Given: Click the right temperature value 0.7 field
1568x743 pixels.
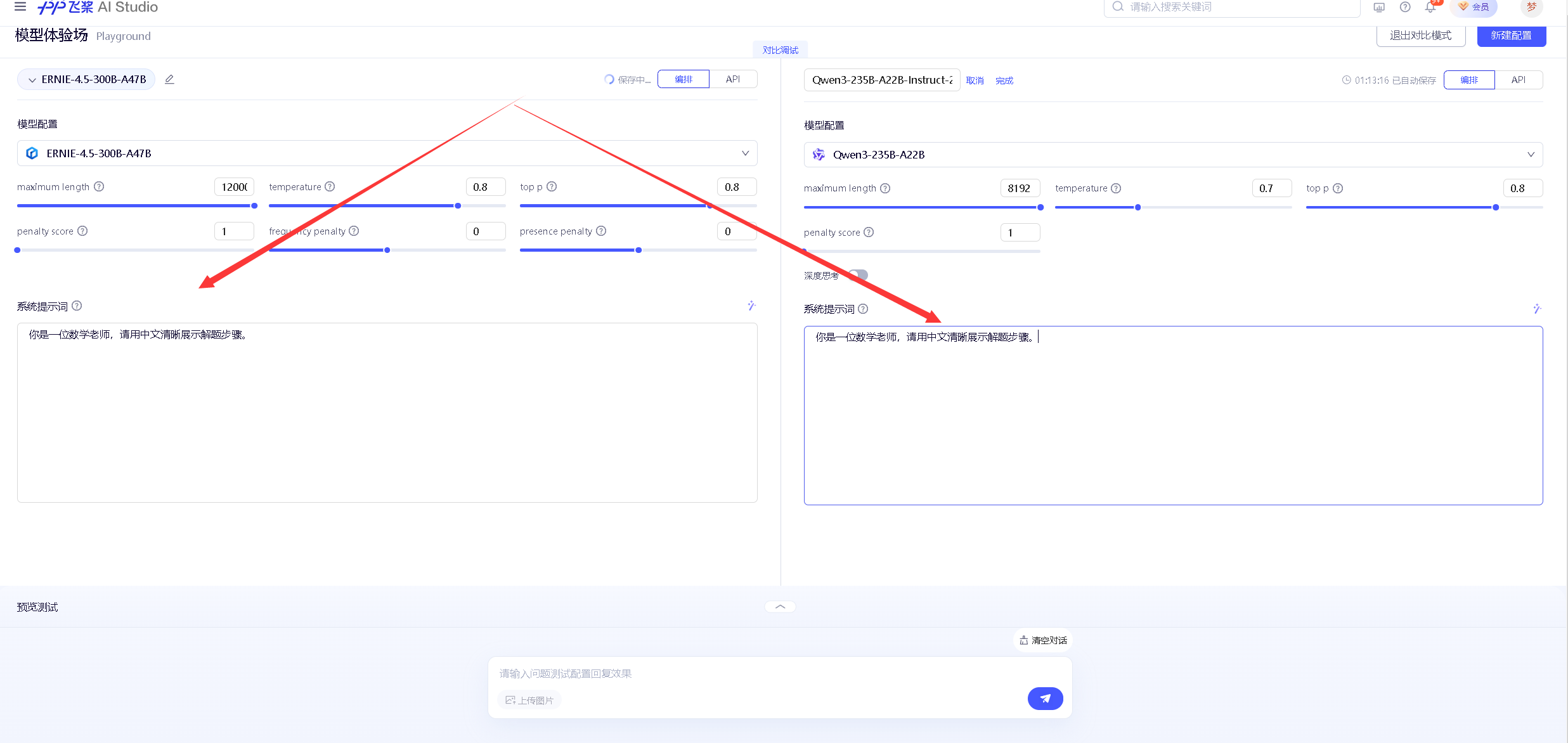Looking at the screenshot, I should pyautogui.click(x=1272, y=188).
